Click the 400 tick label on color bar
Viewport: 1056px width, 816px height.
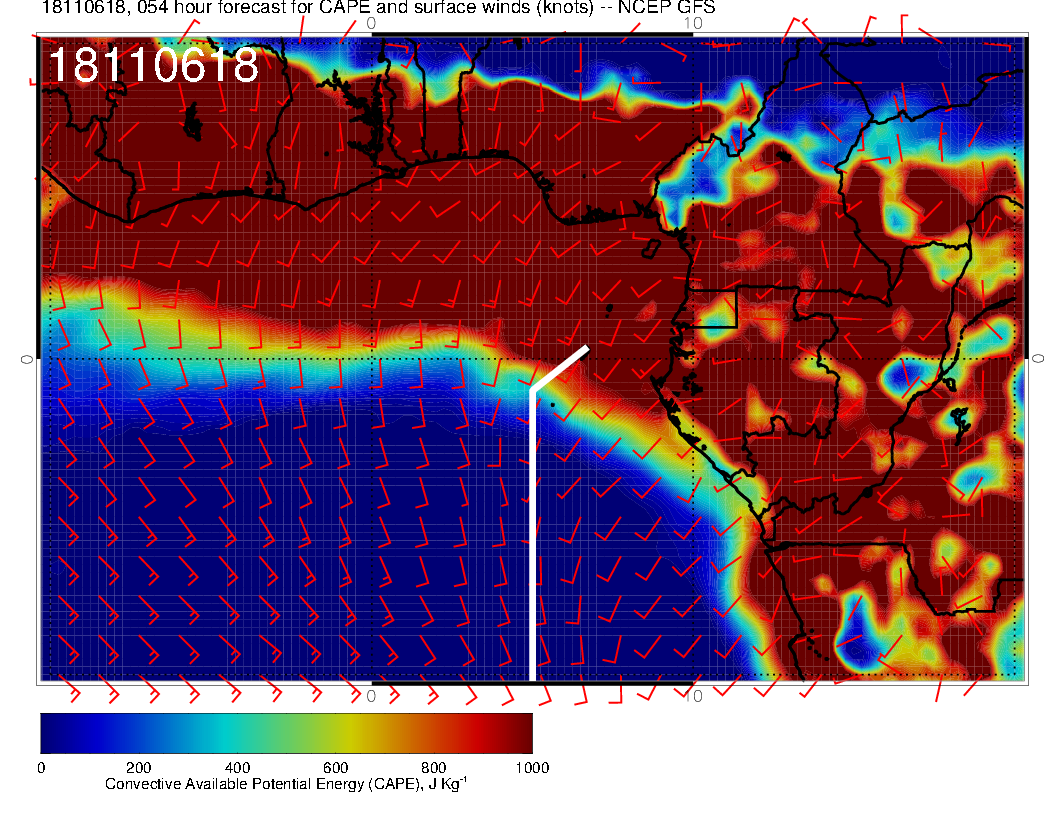[237, 768]
